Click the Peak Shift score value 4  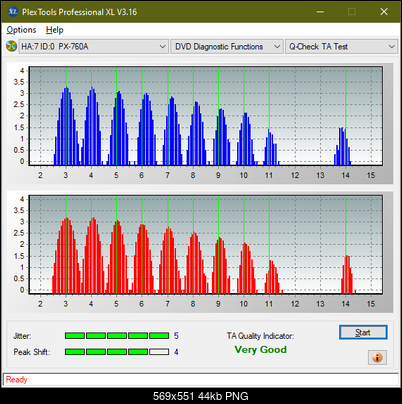tap(176, 352)
